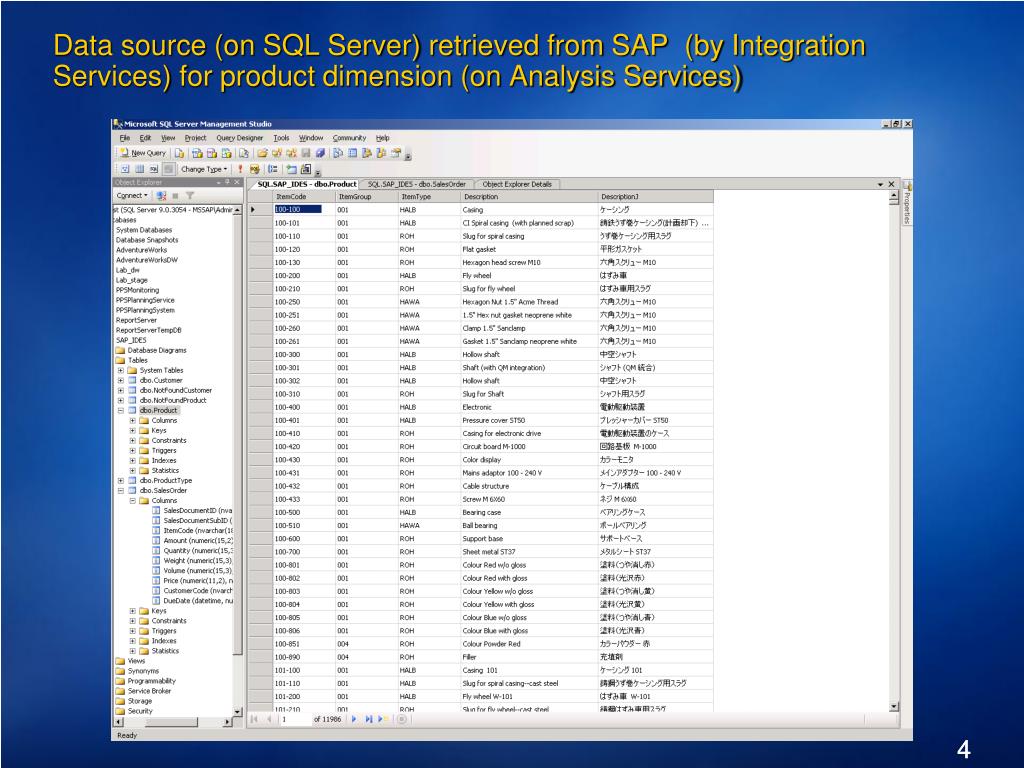Open the Query Designer menu
Image resolution: width=1024 pixels, height=768 pixels.
click(239, 138)
